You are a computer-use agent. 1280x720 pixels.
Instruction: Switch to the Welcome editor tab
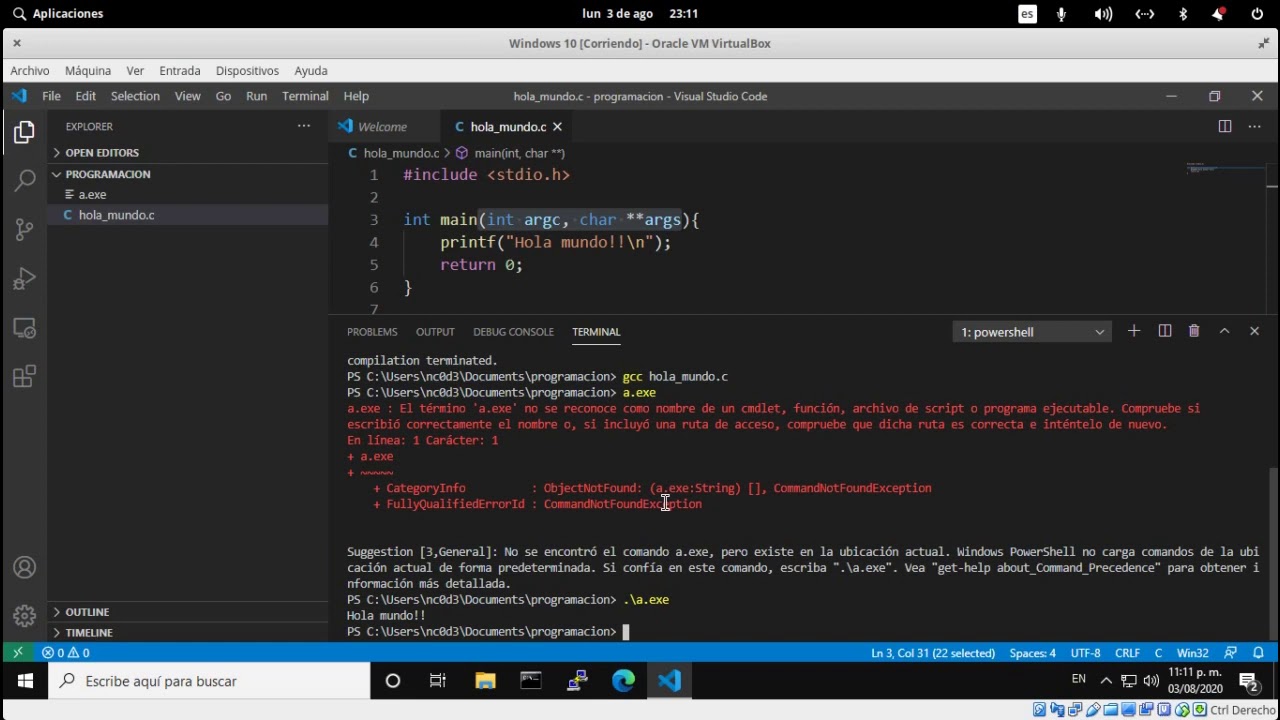tap(382, 127)
